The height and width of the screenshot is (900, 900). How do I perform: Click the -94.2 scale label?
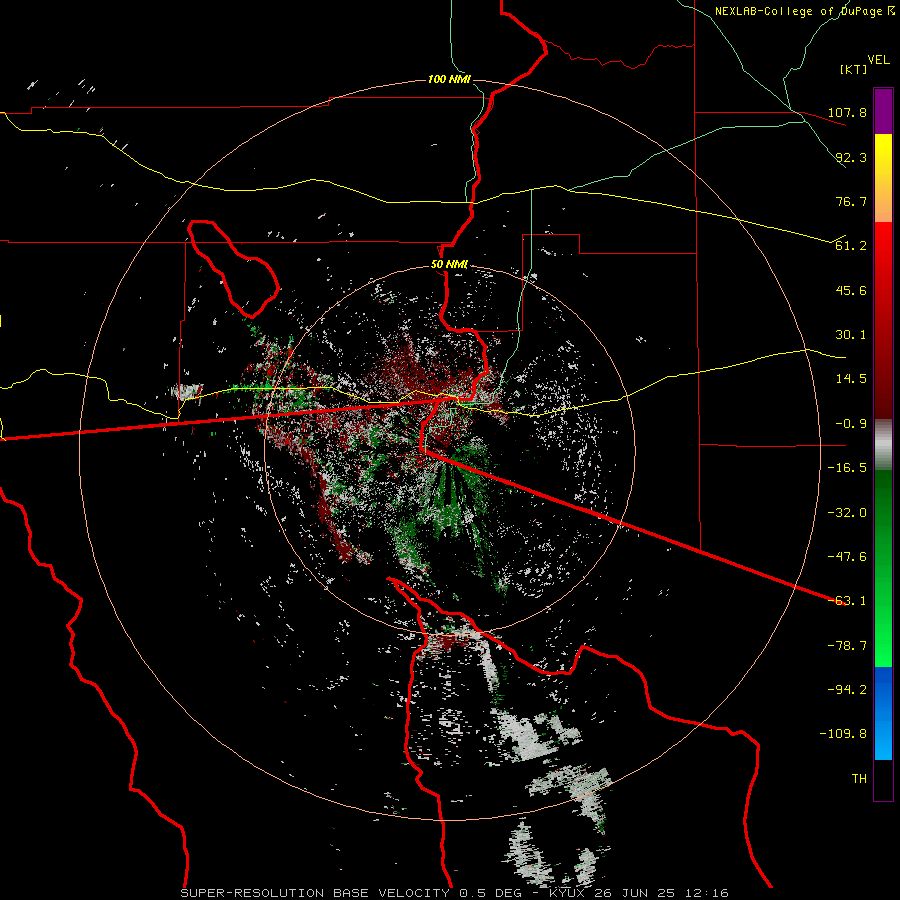(x=847, y=690)
